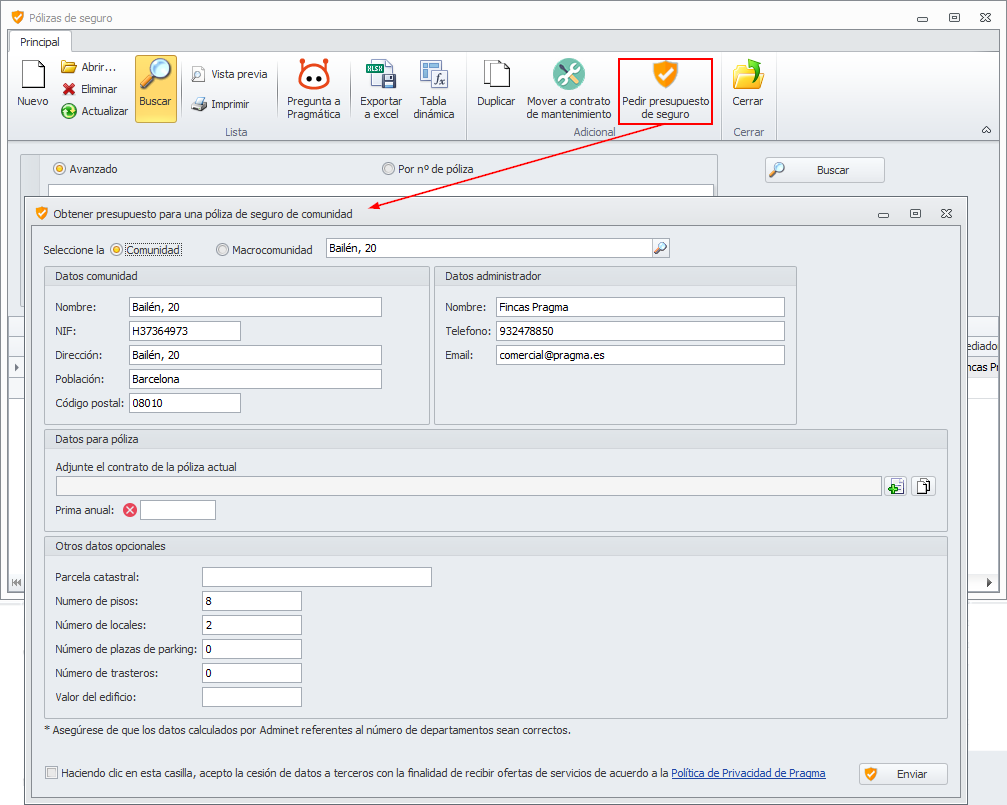
Task: Open Vista previa print preview
Action: click(x=229, y=74)
